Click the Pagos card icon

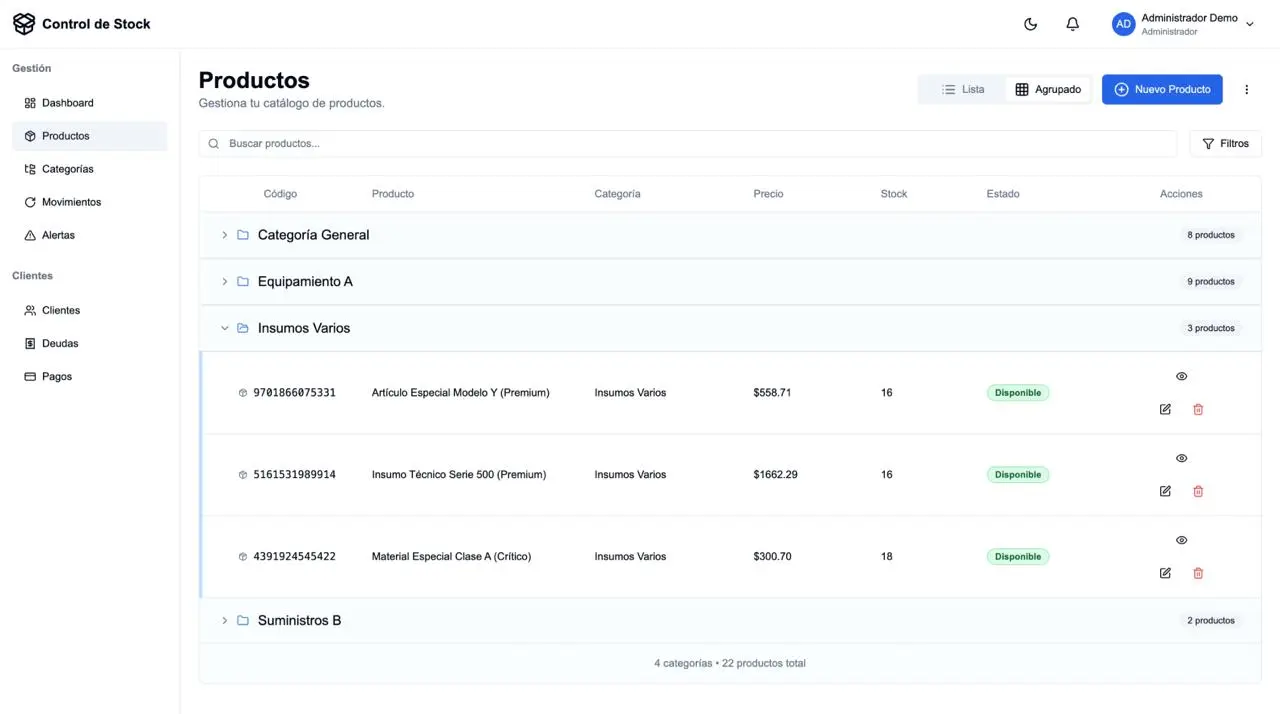[30, 376]
